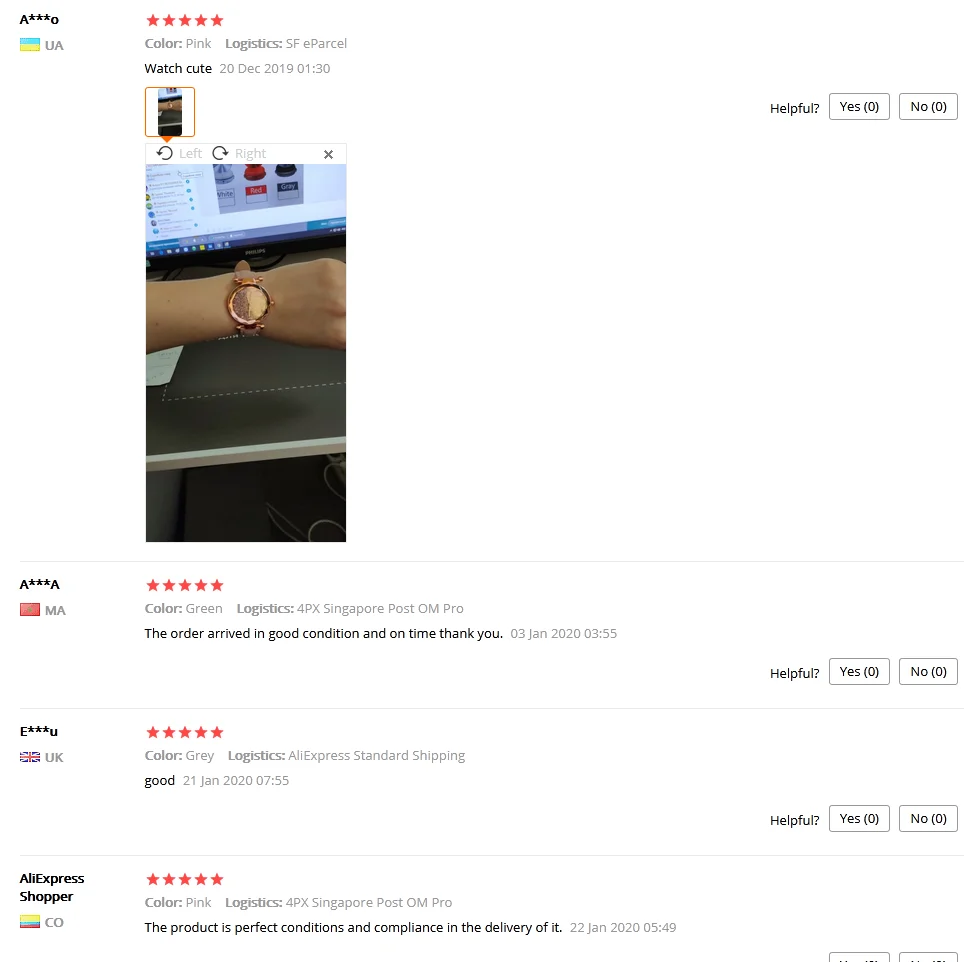The width and height of the screenshot is (967, 962).
Task: Click the Morocco flag icon next to MA
Action: click(x=30, y=610)
